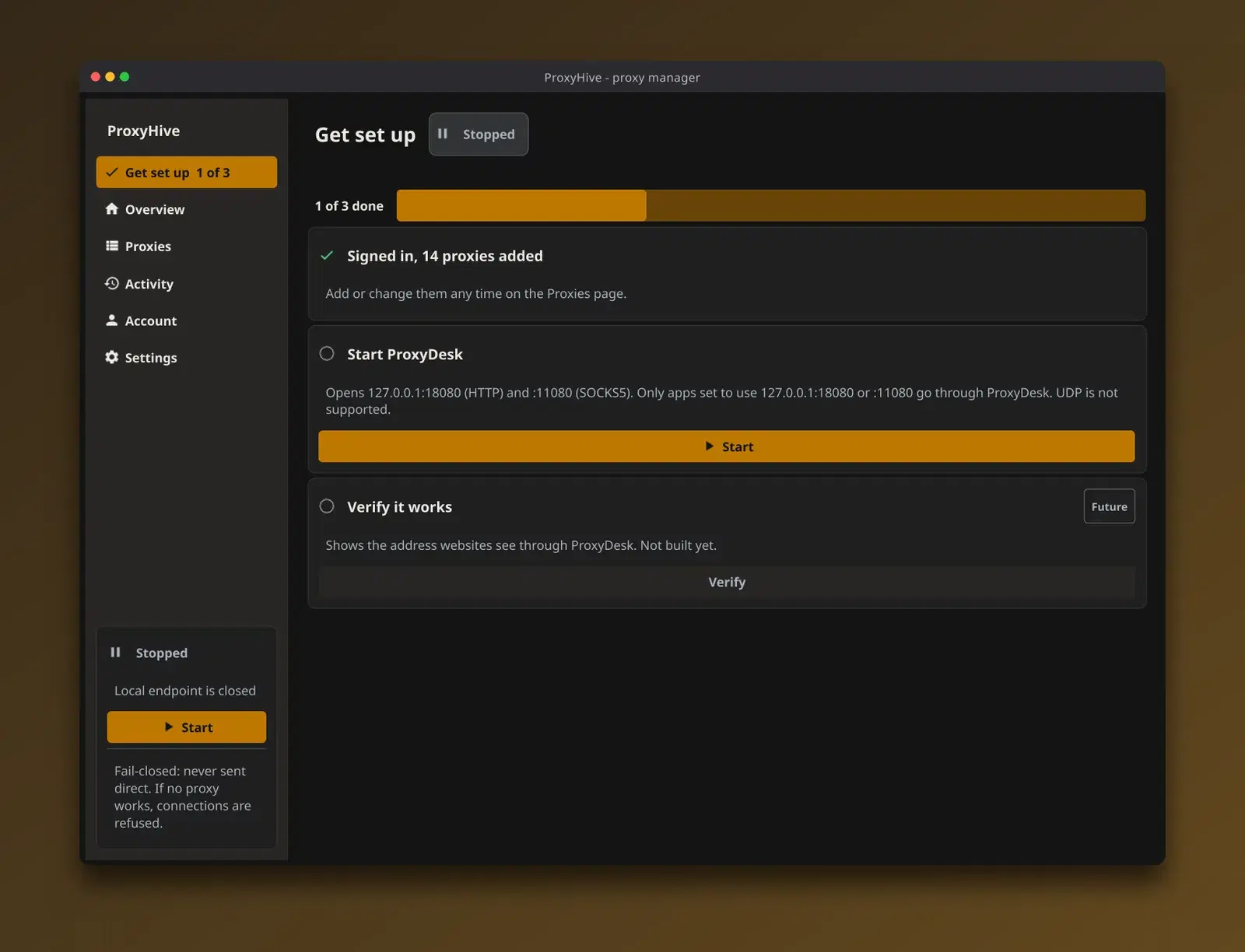This screenshot has height=952, width=1245.
Task: Click the 'Fail-closed: never sent direct' note
Action: [183, 797]
